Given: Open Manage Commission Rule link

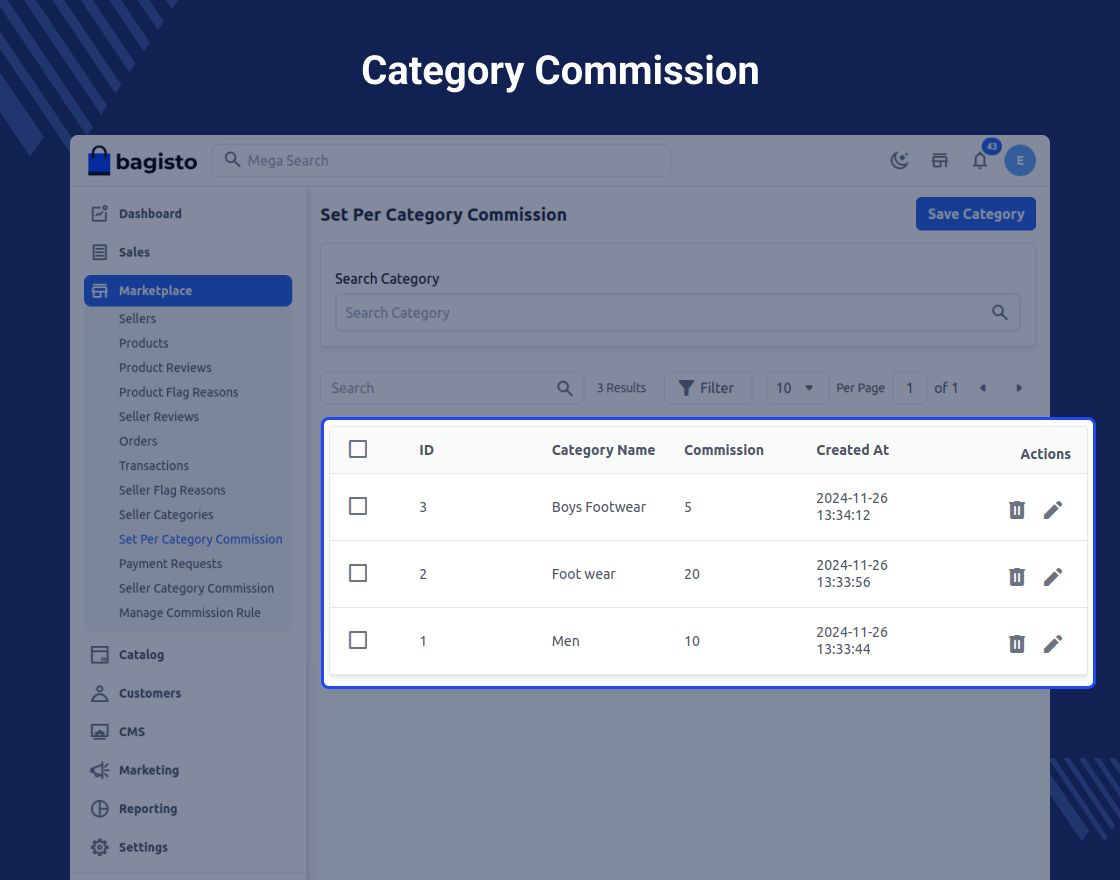Looking at the screenshot, I should coord(189,613).
